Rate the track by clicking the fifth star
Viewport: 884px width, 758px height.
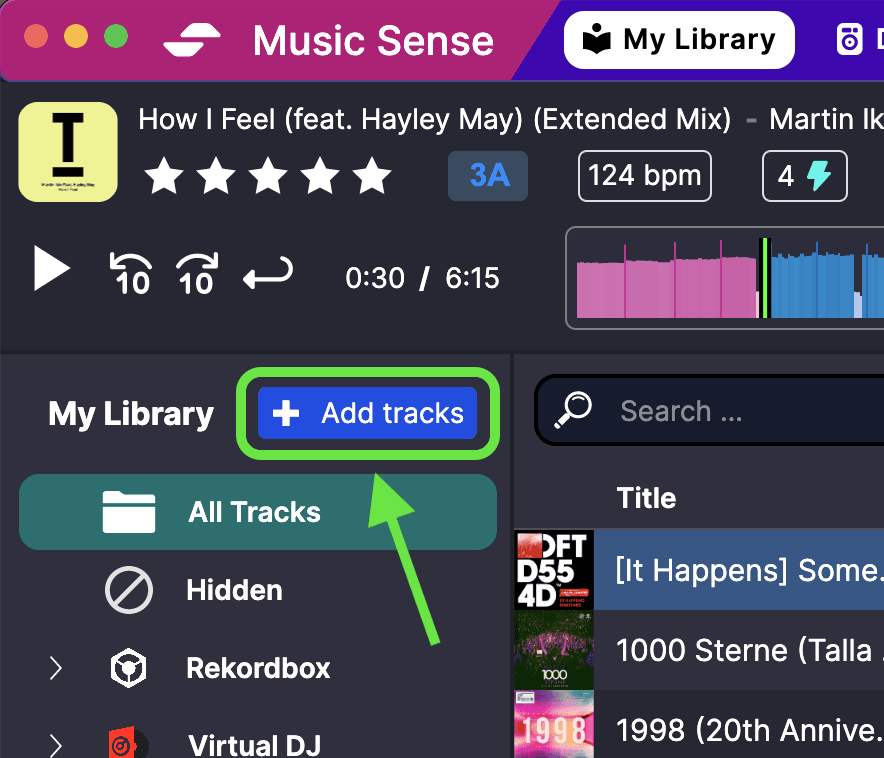click(x=372, y=176)
